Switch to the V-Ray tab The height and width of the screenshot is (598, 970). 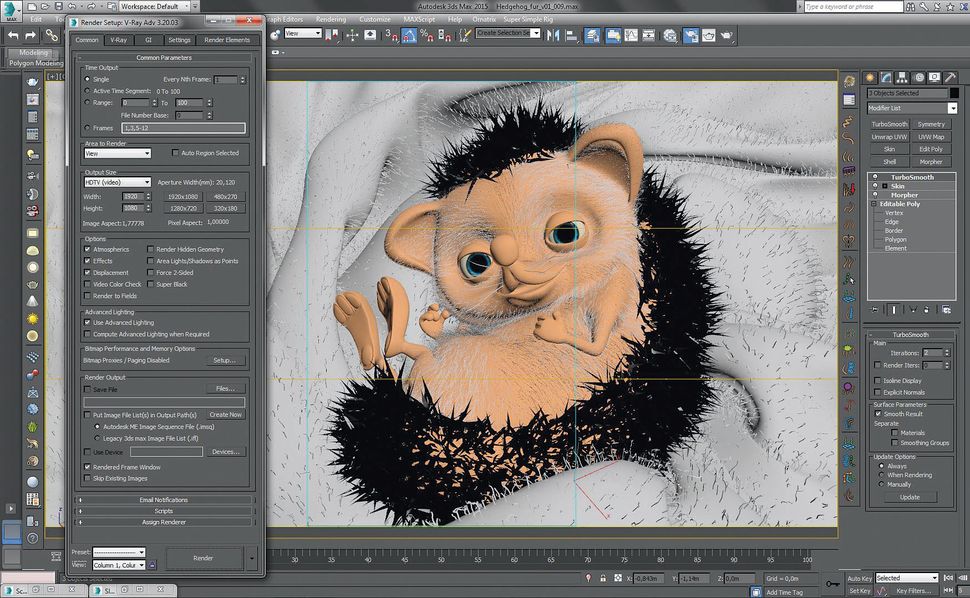click(x=117, y=40)
